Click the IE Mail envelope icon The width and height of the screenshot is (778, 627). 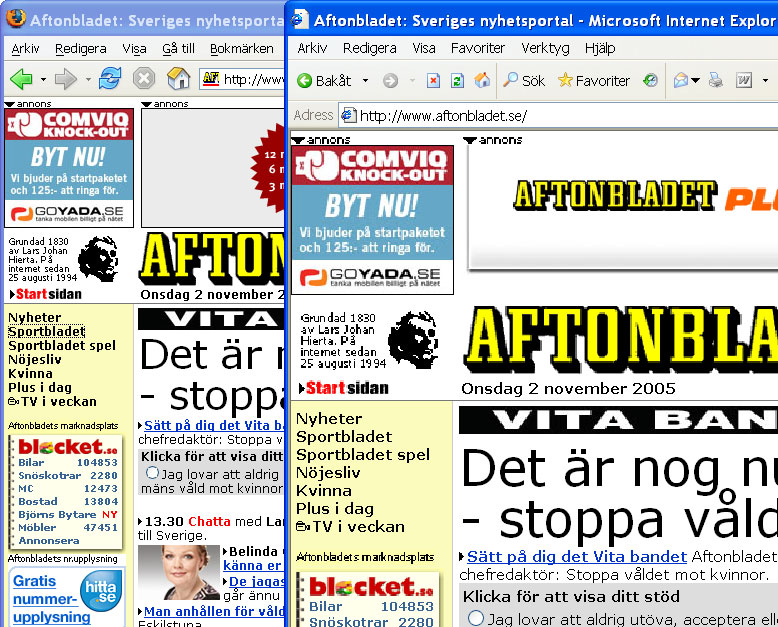(680, 80)
